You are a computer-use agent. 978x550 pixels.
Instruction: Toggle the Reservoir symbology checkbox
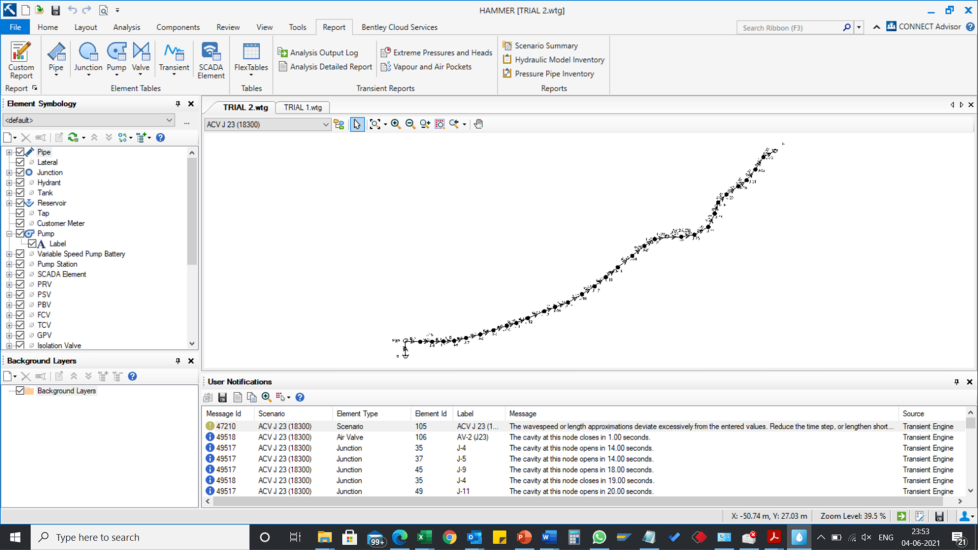pos(20,203)
